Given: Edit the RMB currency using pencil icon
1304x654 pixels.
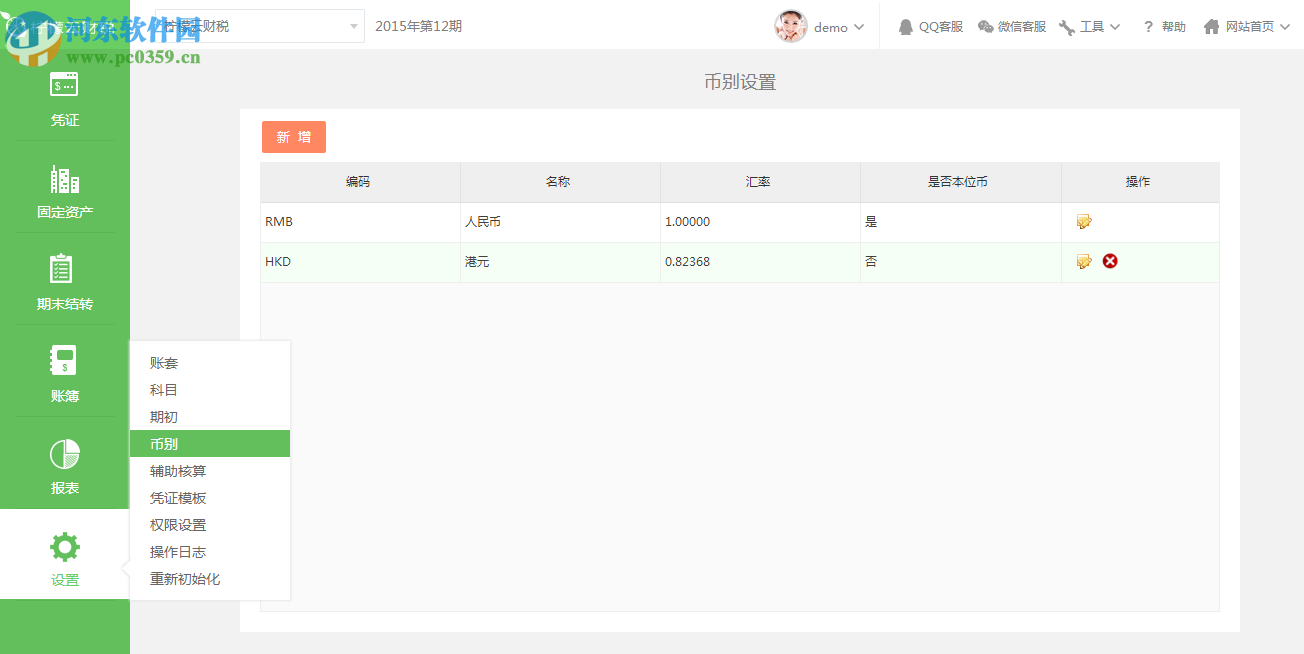Looking at the screenshot, I should pyautogui.click(x=1084, y=221).
